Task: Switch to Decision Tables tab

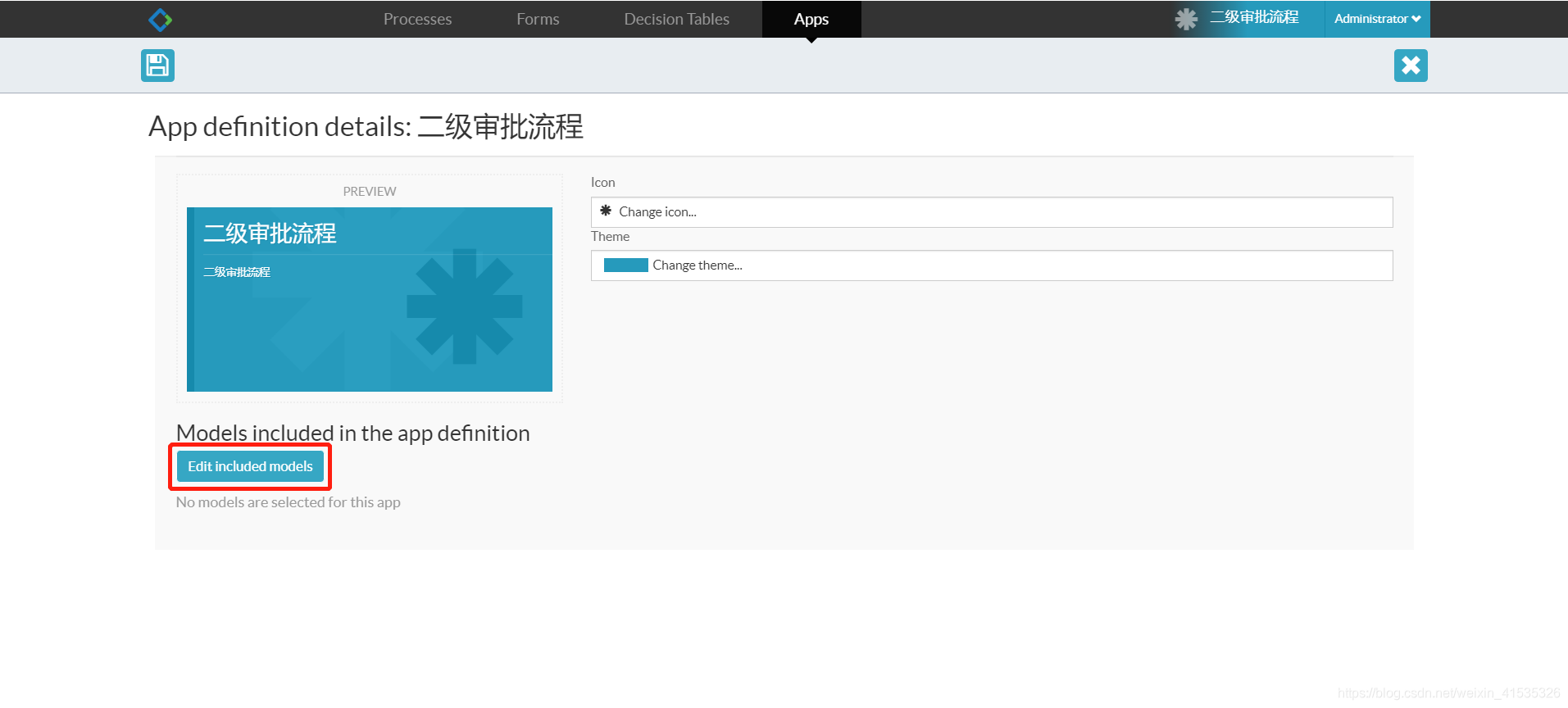Action: (x=676, y=19)
